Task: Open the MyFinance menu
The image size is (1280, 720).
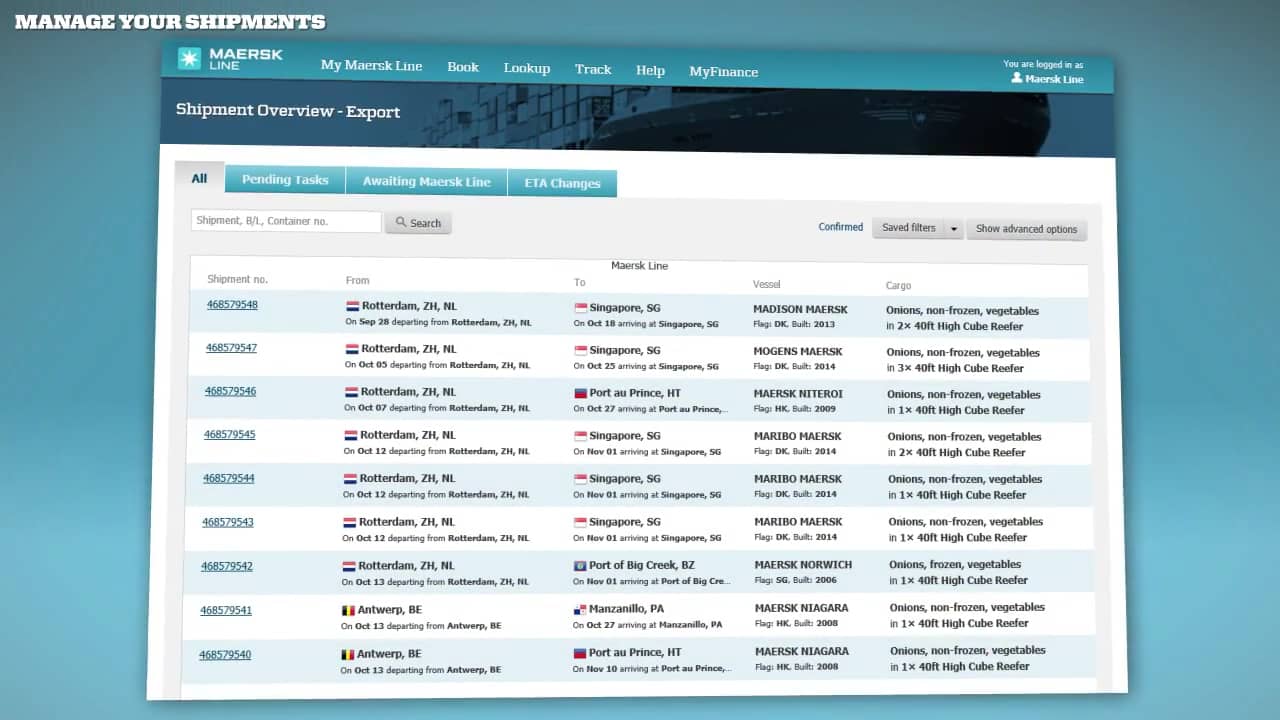Action: [x=724, y=72]
